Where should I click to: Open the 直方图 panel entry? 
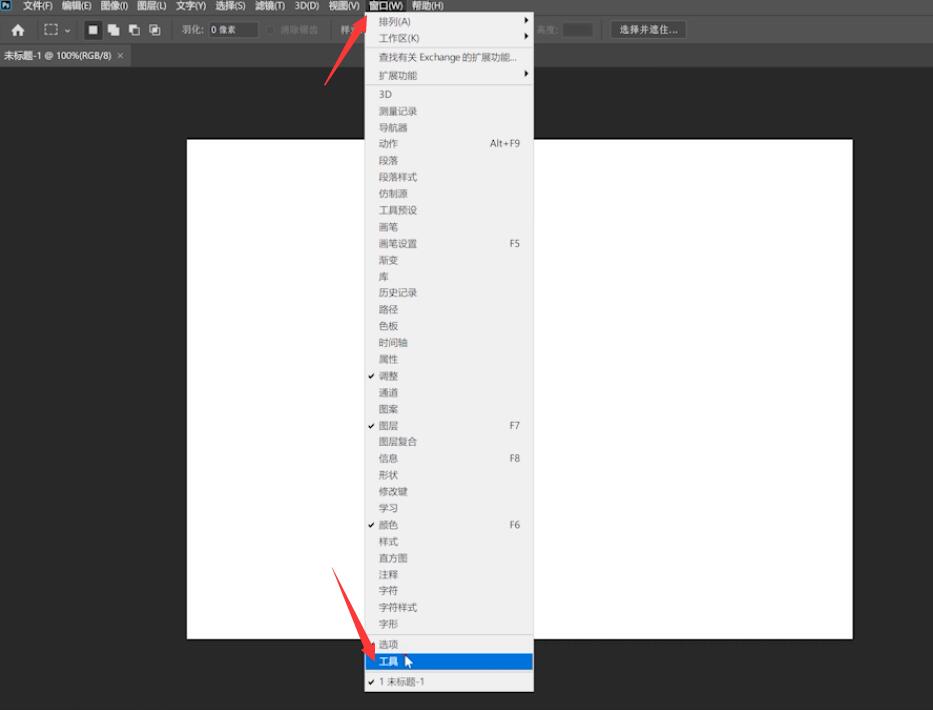[449, 558]
